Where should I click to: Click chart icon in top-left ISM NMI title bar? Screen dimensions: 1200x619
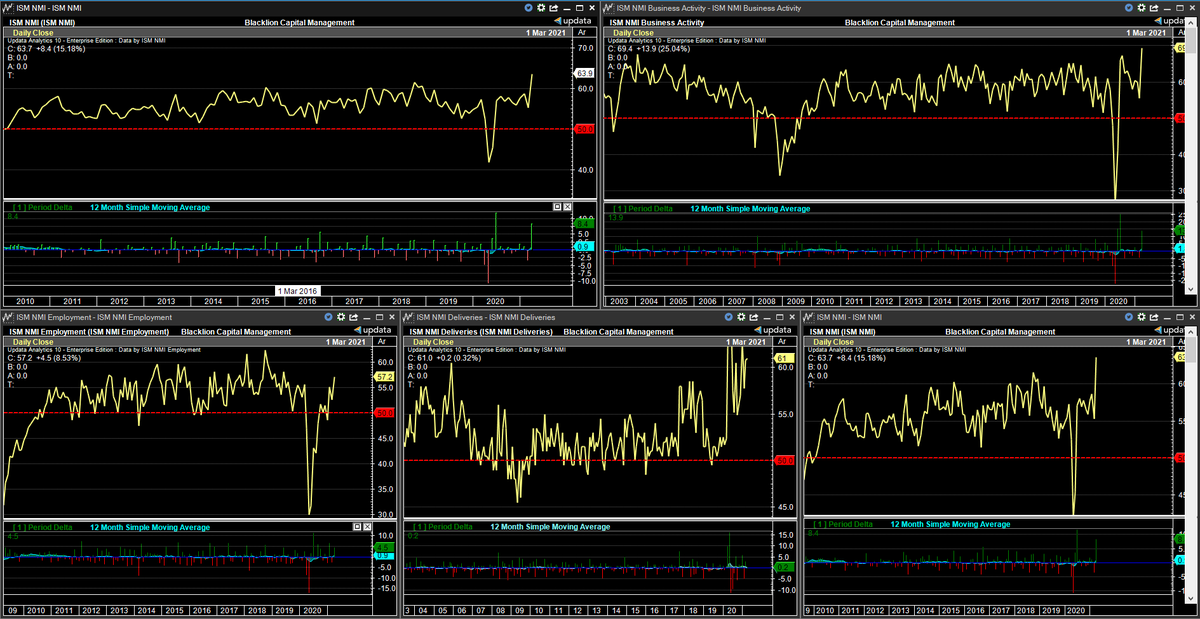point(8,8)
